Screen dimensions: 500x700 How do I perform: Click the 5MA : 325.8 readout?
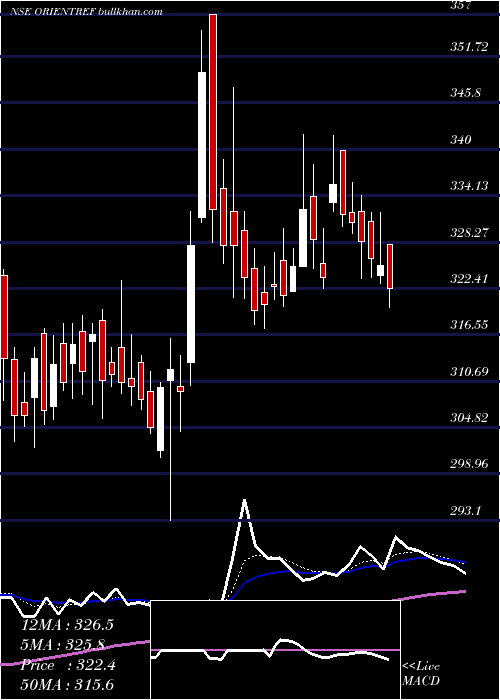(63, 645)
